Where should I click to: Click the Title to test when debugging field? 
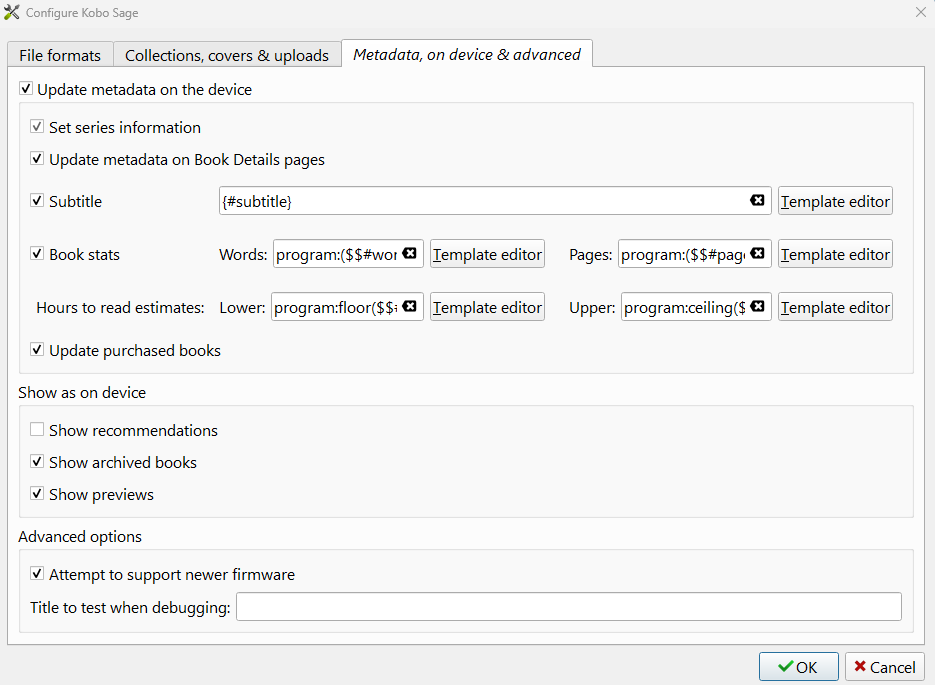[568, 607]
